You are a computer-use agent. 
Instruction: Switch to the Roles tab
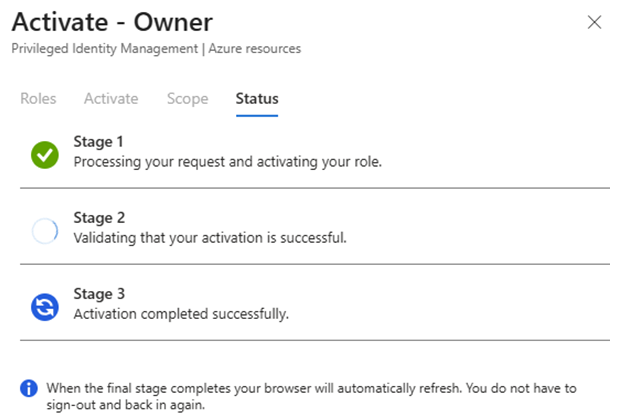[38, 99]
